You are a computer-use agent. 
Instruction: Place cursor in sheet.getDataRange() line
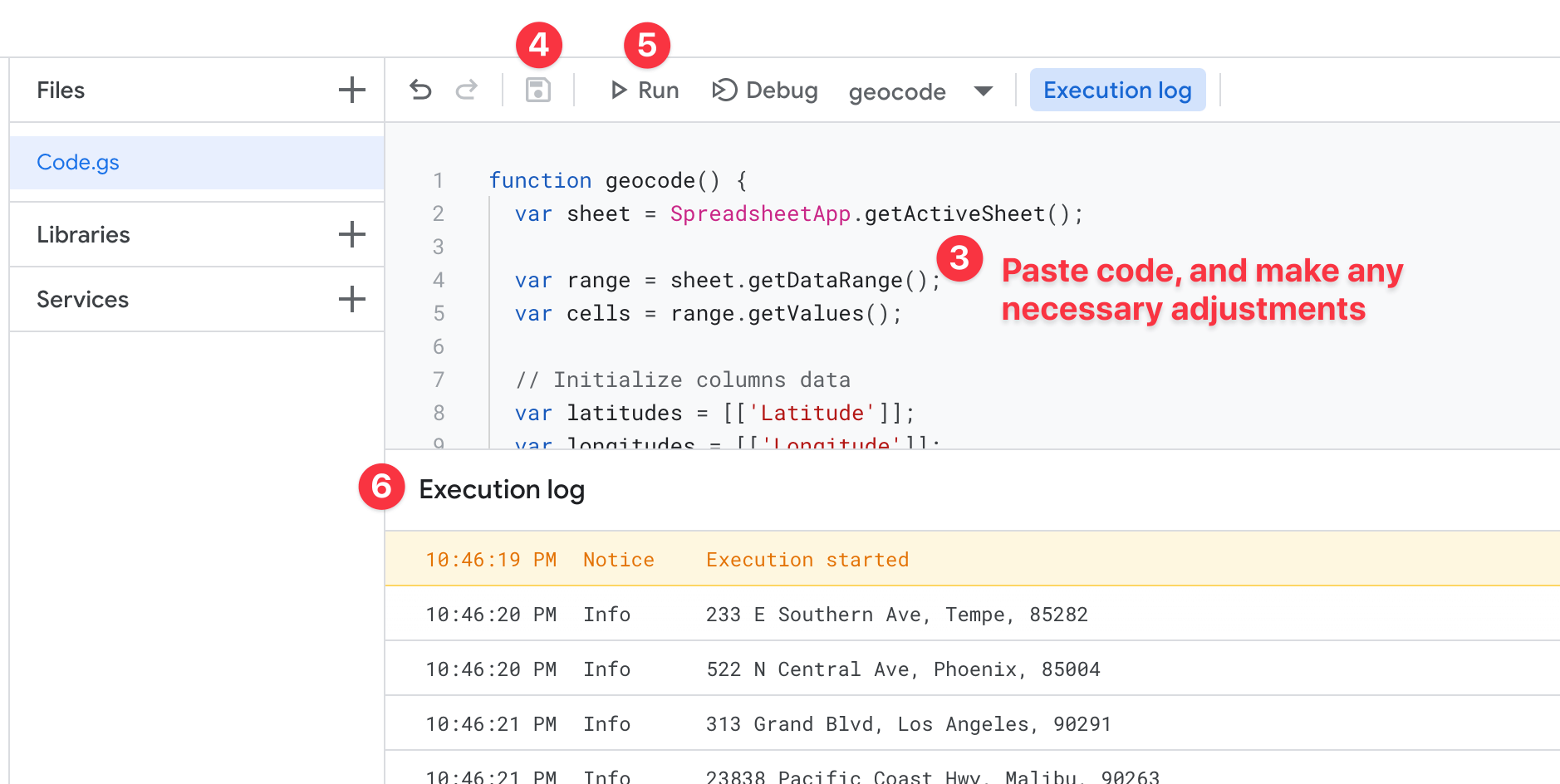point(728,280)
